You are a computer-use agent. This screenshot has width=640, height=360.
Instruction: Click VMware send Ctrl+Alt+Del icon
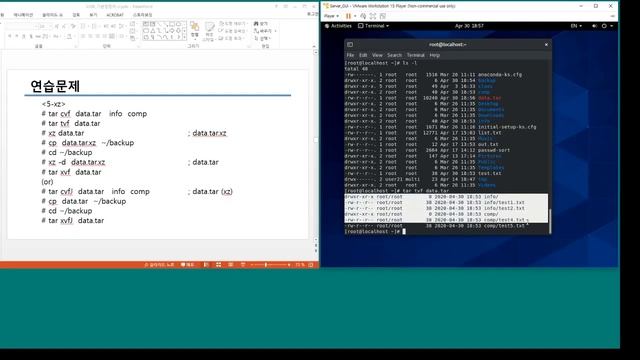[363, 16]
